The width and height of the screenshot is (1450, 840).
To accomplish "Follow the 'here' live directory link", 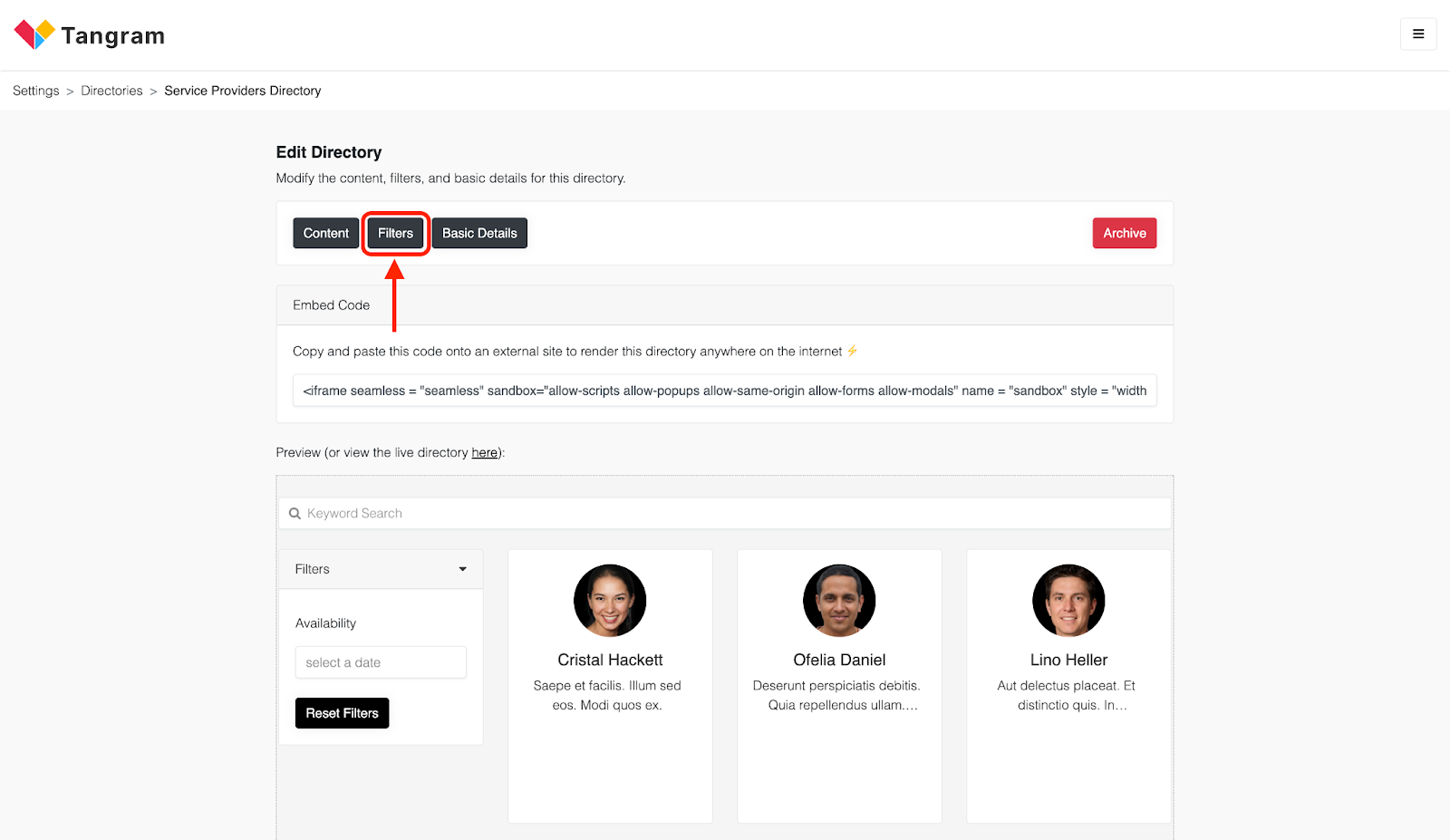I will [485, 452].
